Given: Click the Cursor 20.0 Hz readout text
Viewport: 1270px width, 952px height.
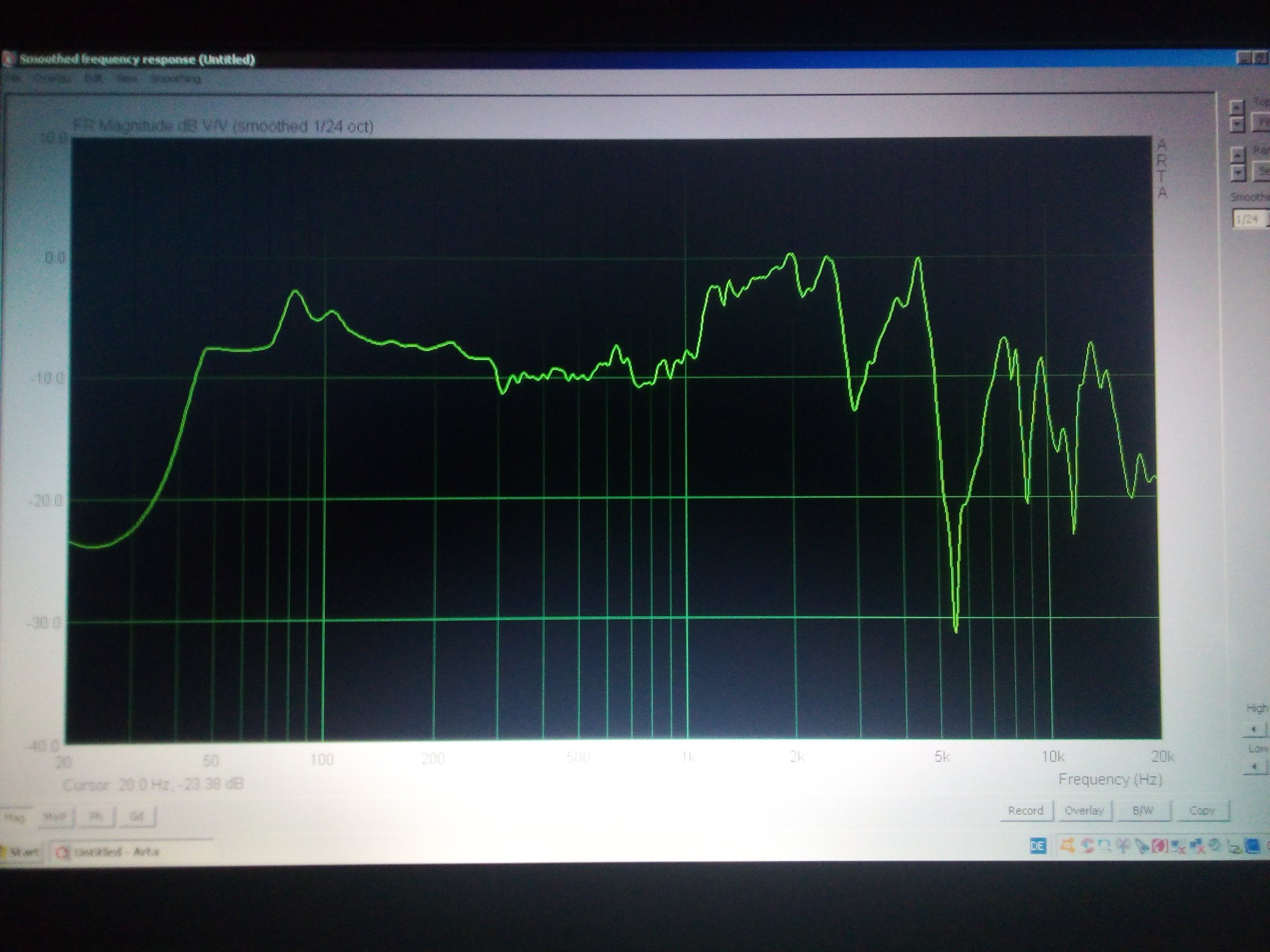Looking at the screenshot, I should [153, 785].
